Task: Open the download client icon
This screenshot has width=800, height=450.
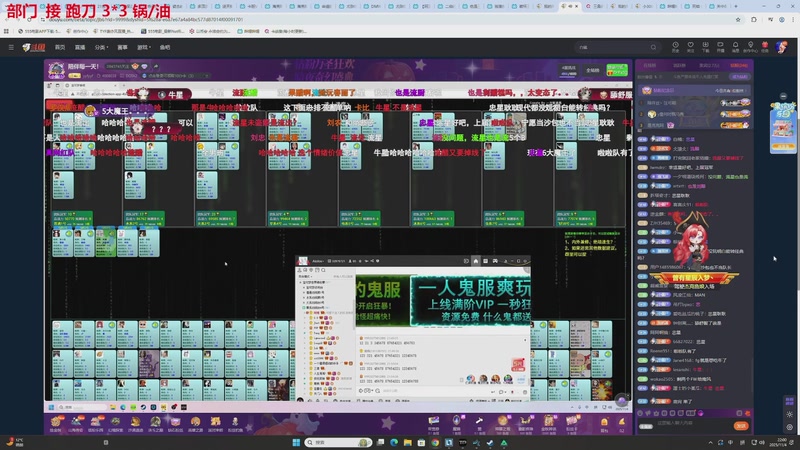Action: point(705,47)
